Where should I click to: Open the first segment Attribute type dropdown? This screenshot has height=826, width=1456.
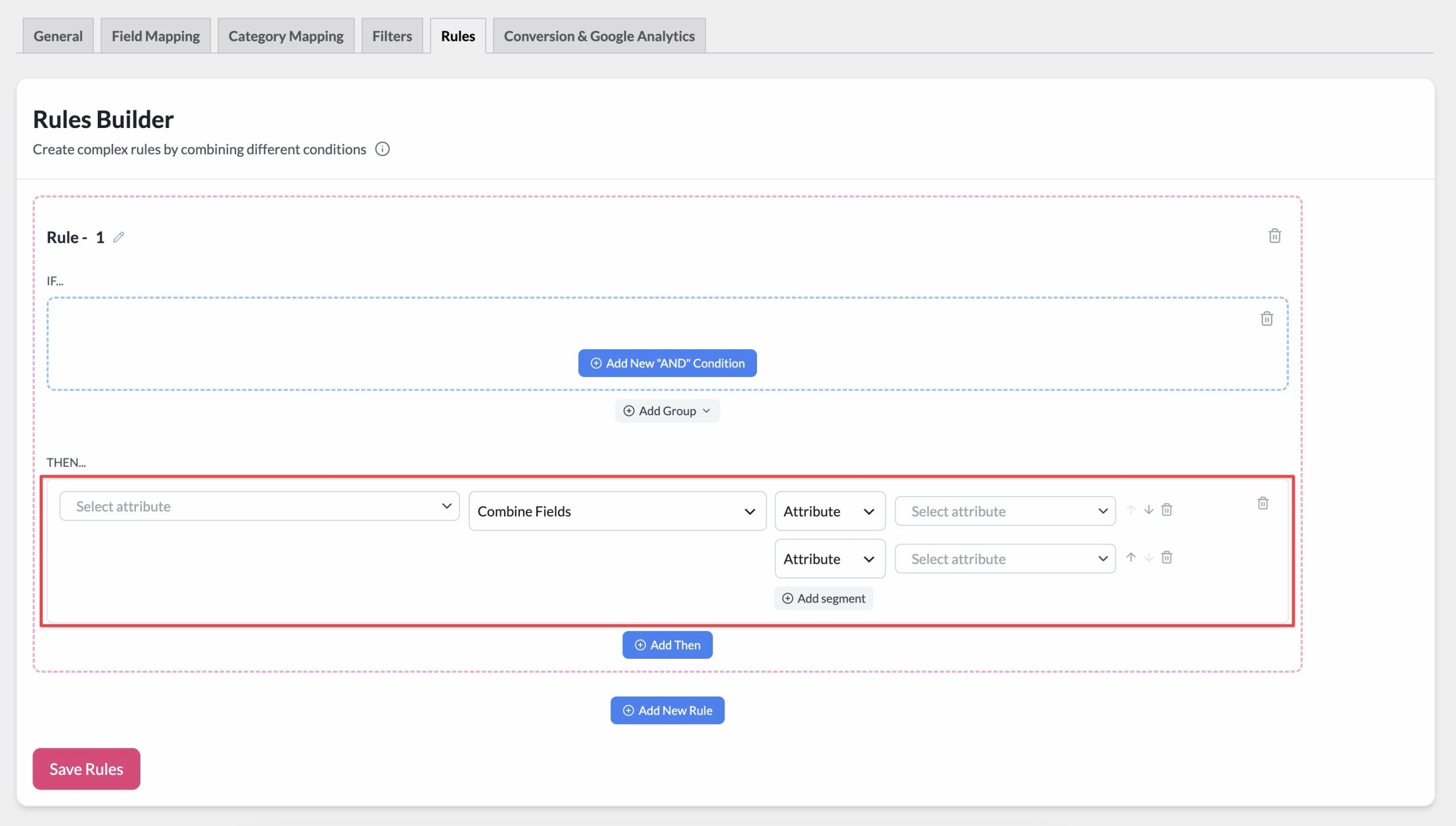(x=830, y=511)
